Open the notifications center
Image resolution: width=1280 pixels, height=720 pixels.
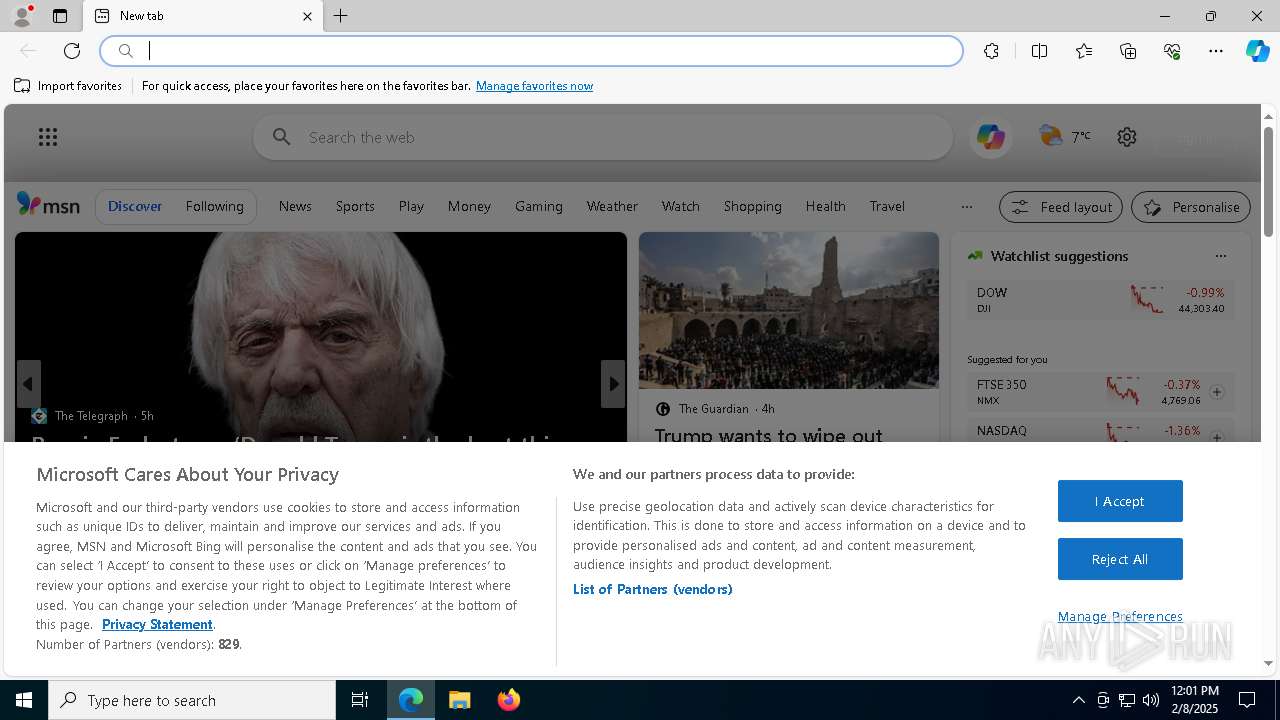pyautogui.click(x=1247, y=700)
